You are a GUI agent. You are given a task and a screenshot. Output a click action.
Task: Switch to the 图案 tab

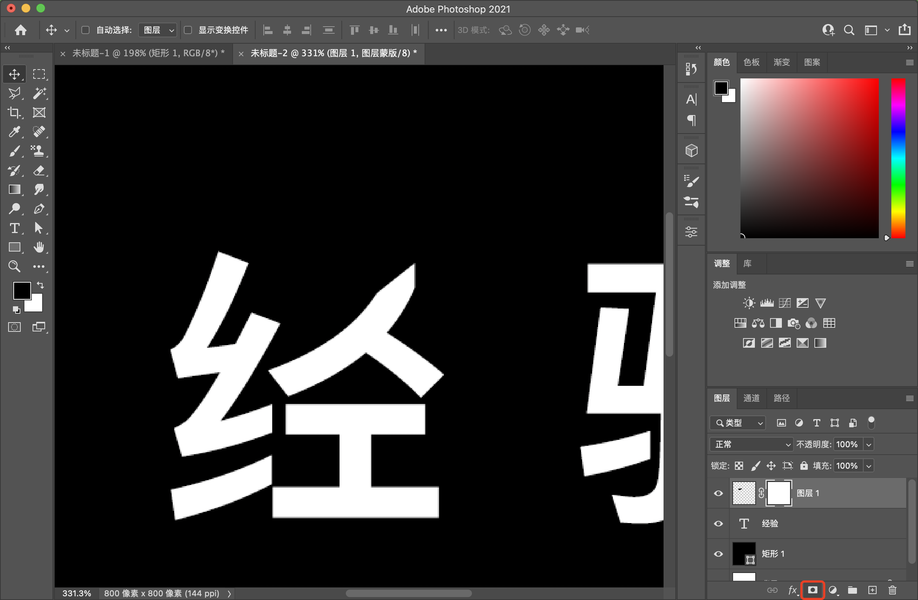812,63
